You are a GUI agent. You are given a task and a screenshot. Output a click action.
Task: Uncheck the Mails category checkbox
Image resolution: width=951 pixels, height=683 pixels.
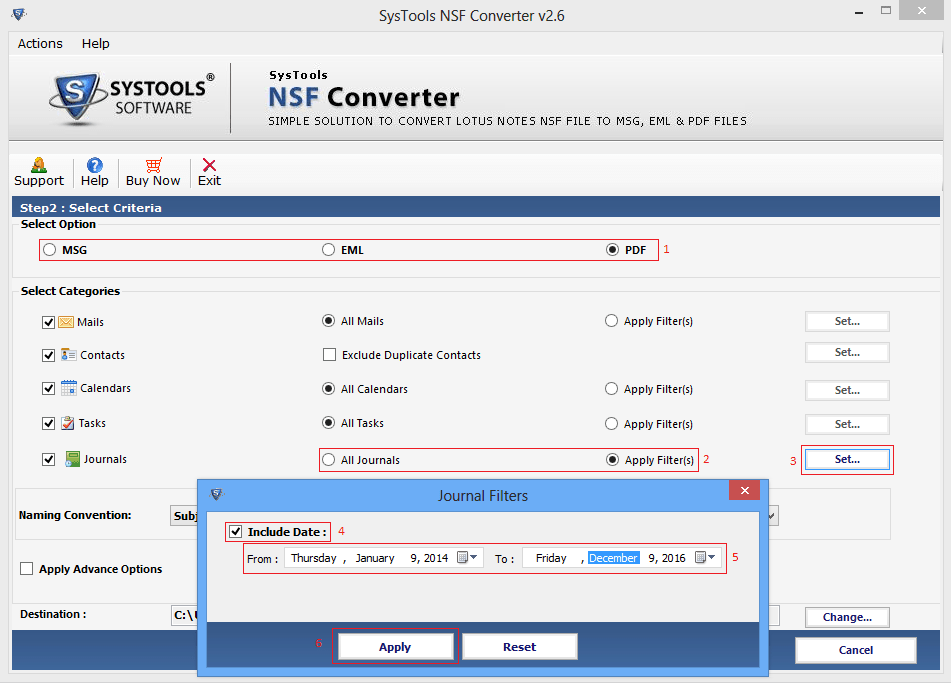coord(49,322)
